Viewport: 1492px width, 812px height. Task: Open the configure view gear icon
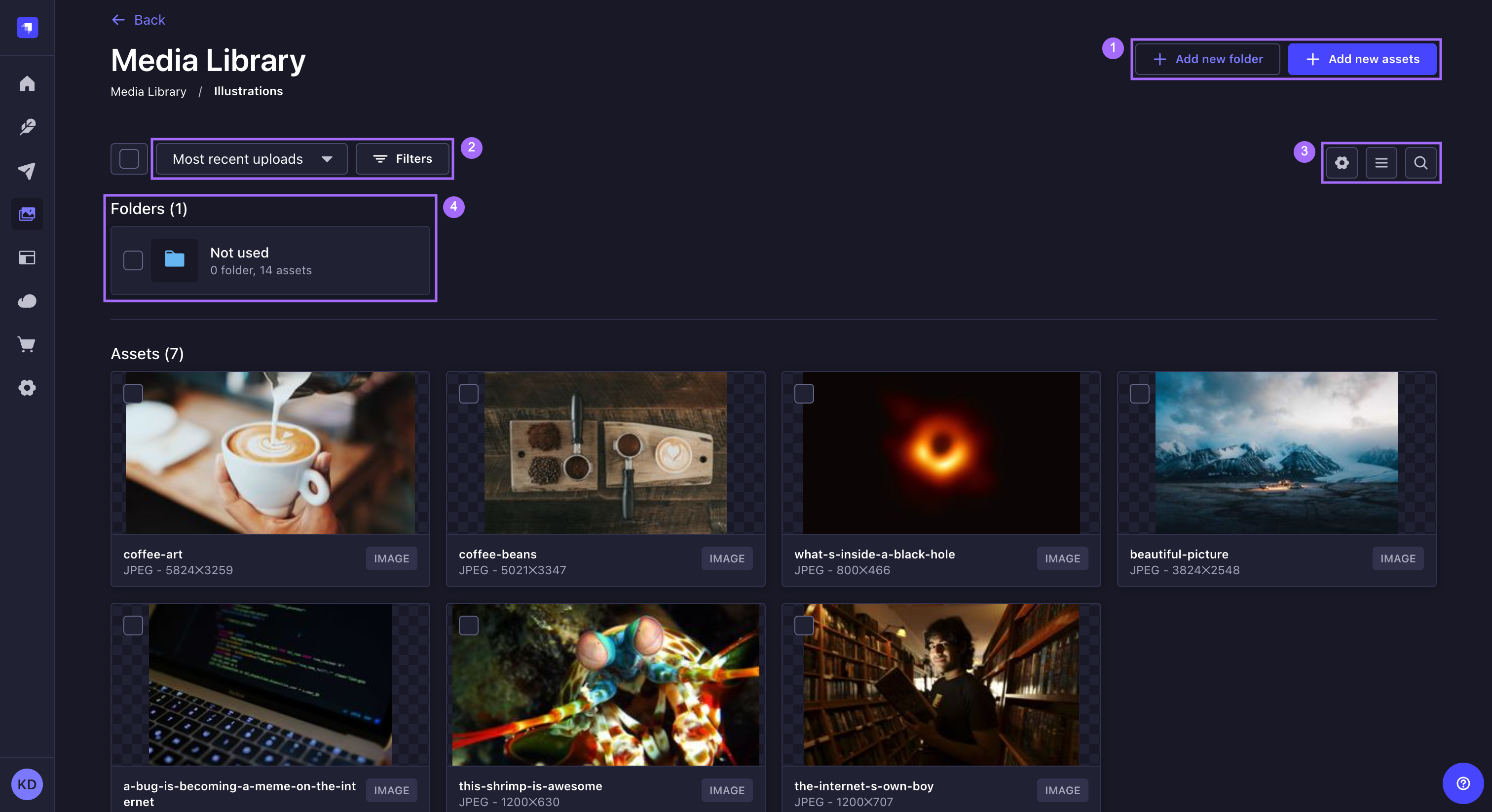[1342, 163]
